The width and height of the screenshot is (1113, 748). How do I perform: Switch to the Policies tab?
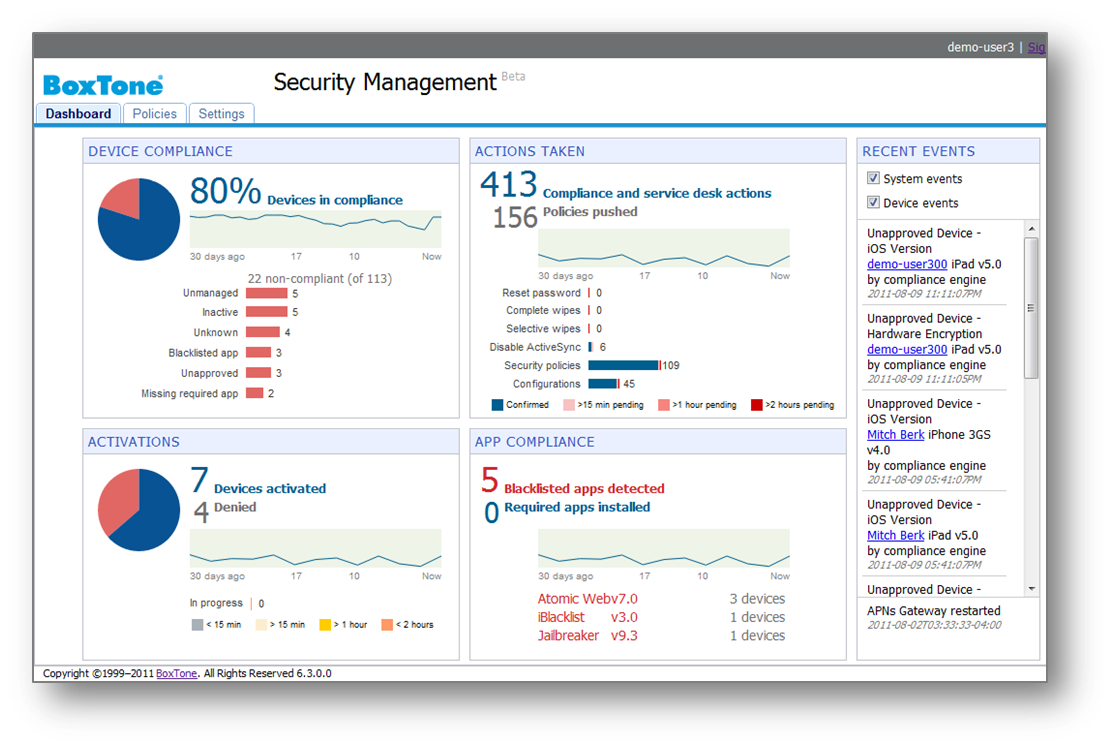(155, 114)
